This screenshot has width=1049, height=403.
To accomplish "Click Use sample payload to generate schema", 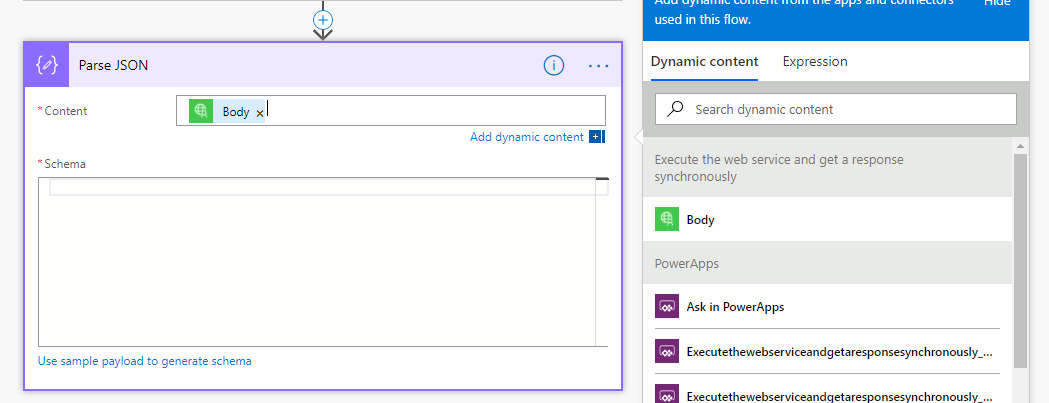I will (145, 361).
